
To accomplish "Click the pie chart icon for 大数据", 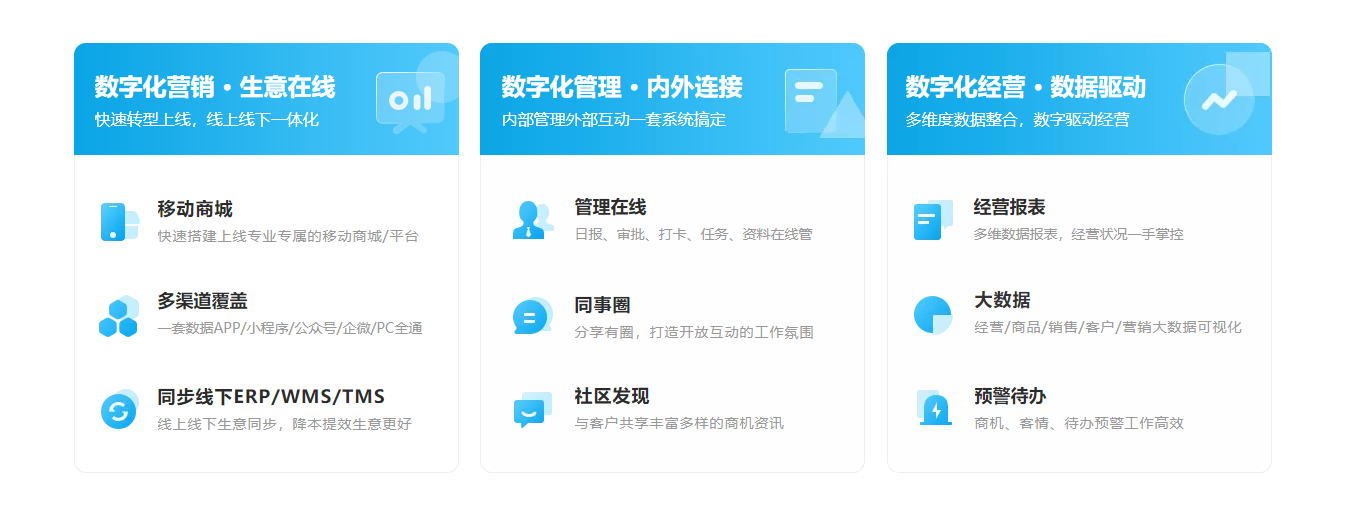I will pos(932,315).
